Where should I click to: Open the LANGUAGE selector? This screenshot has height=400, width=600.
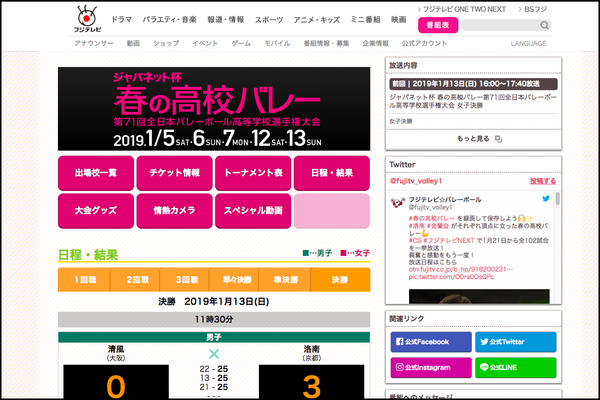point(527,44)
